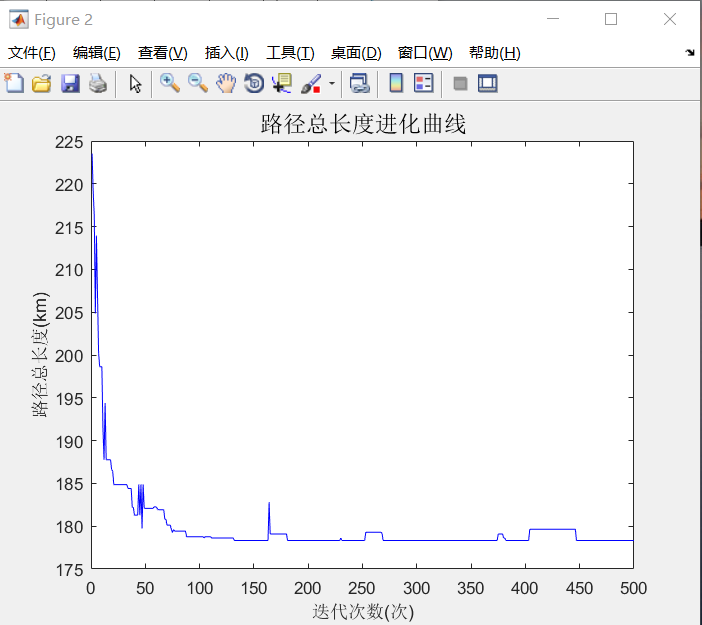Click x-axis tick label 500
The height and width of the screenshot is (625, 702).
tap(633, 588)
